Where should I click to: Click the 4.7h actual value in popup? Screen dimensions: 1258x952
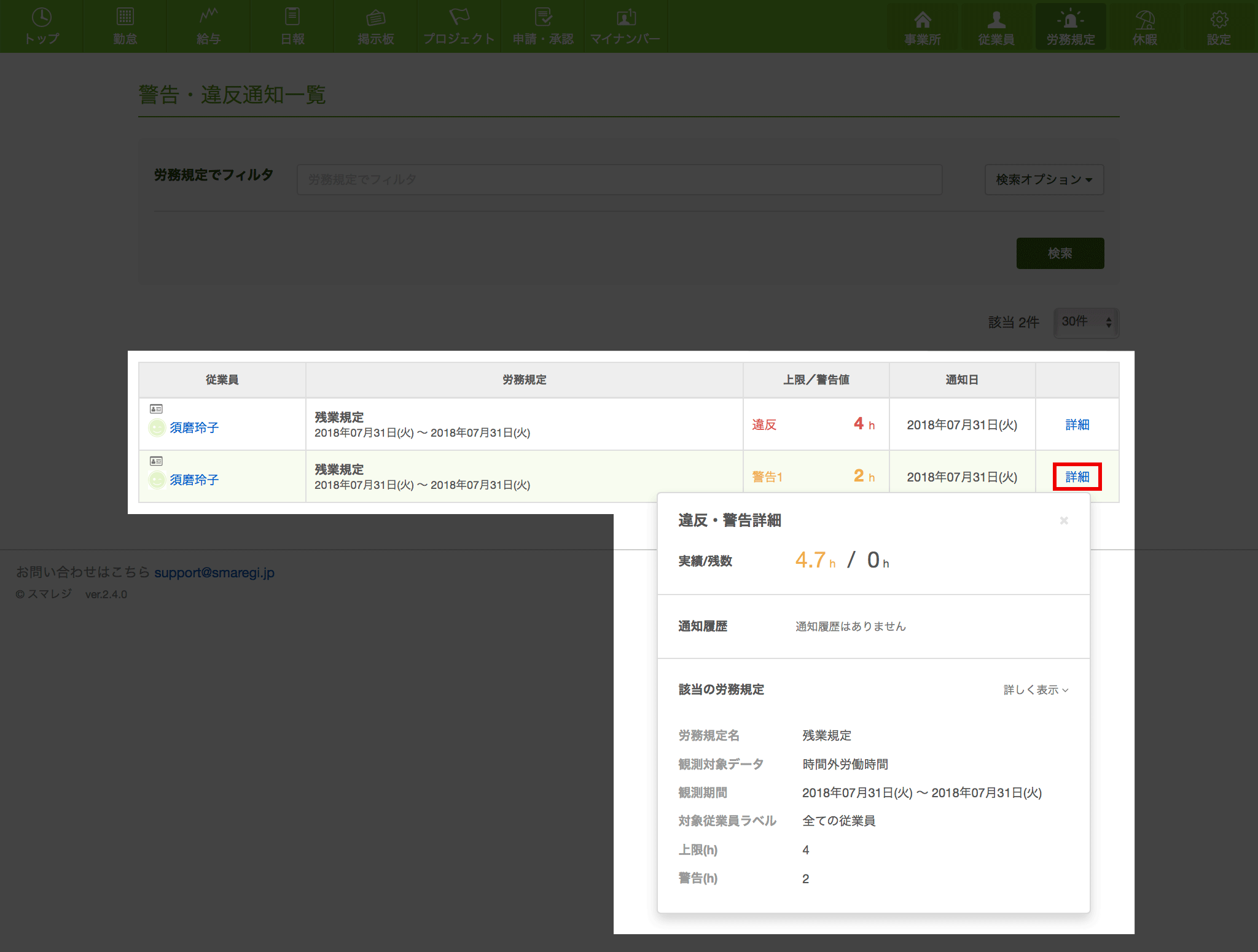click(x=816, y=560)
